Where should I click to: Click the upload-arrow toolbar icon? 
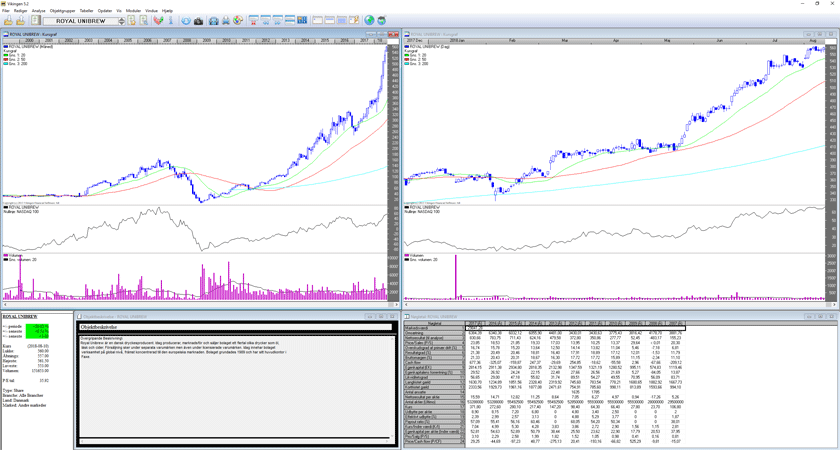pos(20,20)
